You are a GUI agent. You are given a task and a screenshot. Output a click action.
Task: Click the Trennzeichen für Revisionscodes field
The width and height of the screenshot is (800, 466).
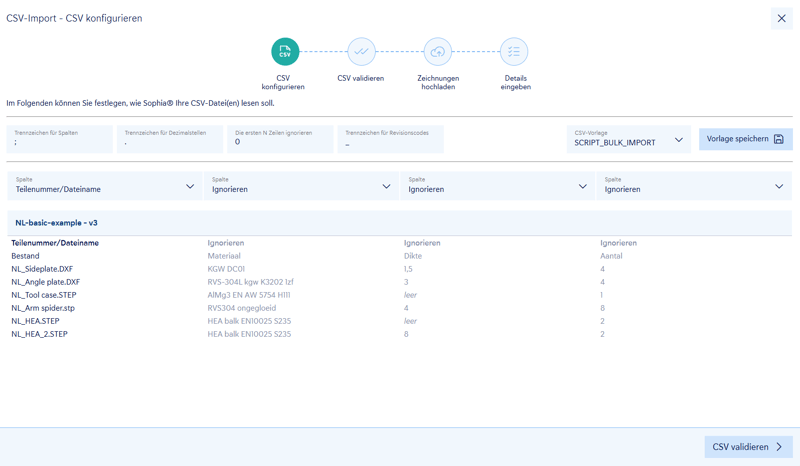point(390,139)
